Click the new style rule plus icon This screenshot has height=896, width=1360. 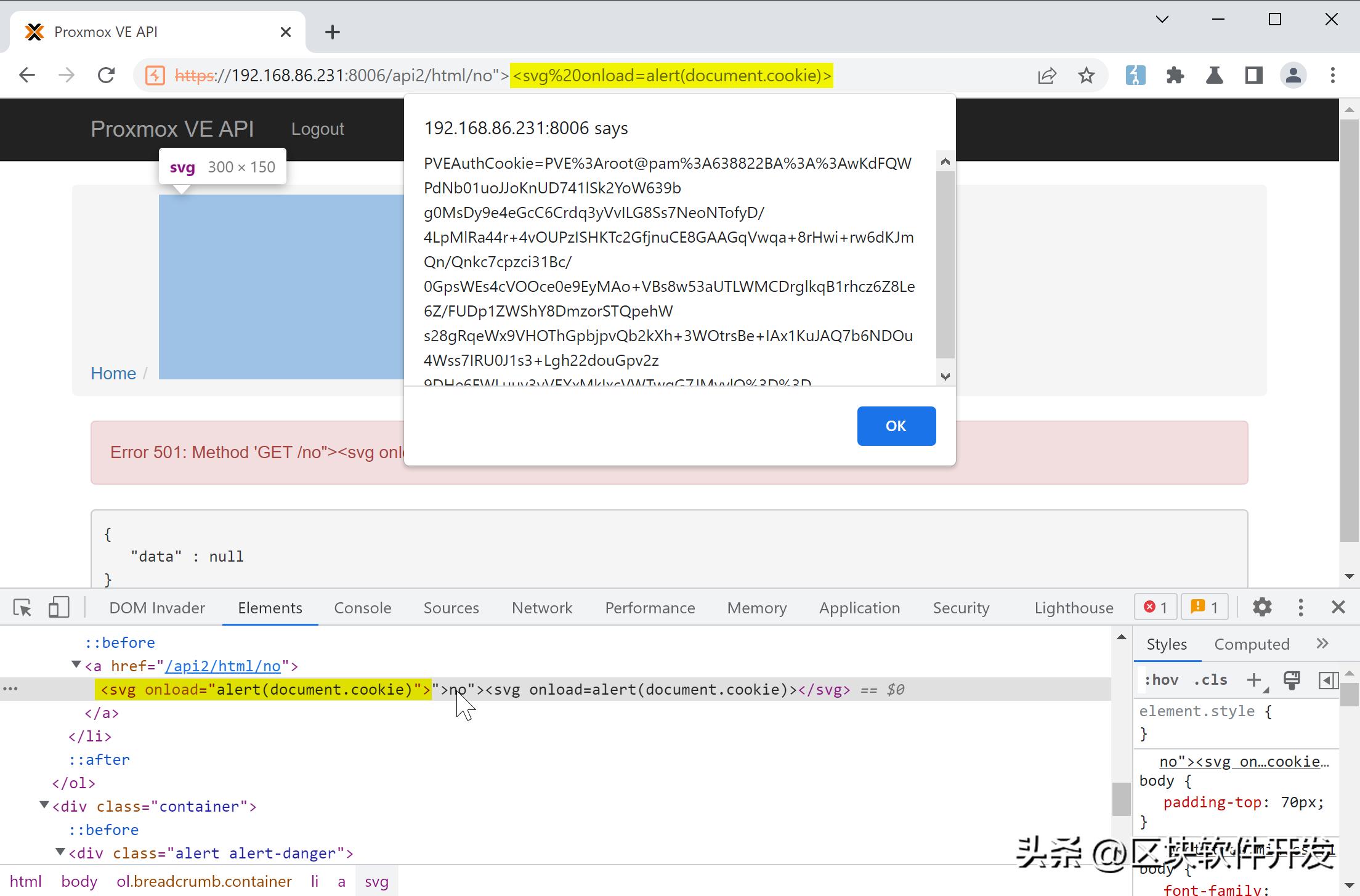pyautogui.click(x=1255, y=680)
